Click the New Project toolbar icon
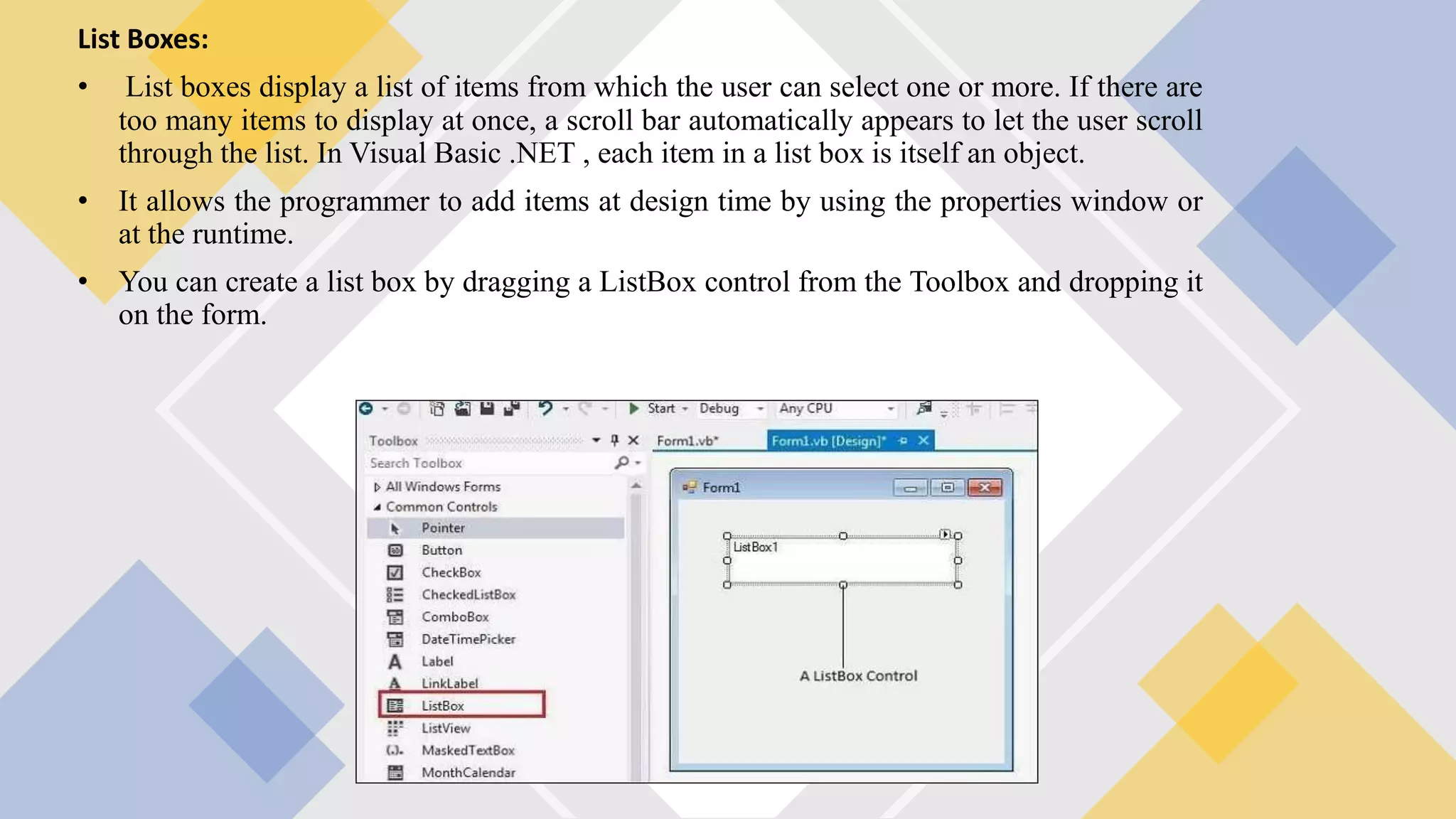 click(x=438, y=409)
